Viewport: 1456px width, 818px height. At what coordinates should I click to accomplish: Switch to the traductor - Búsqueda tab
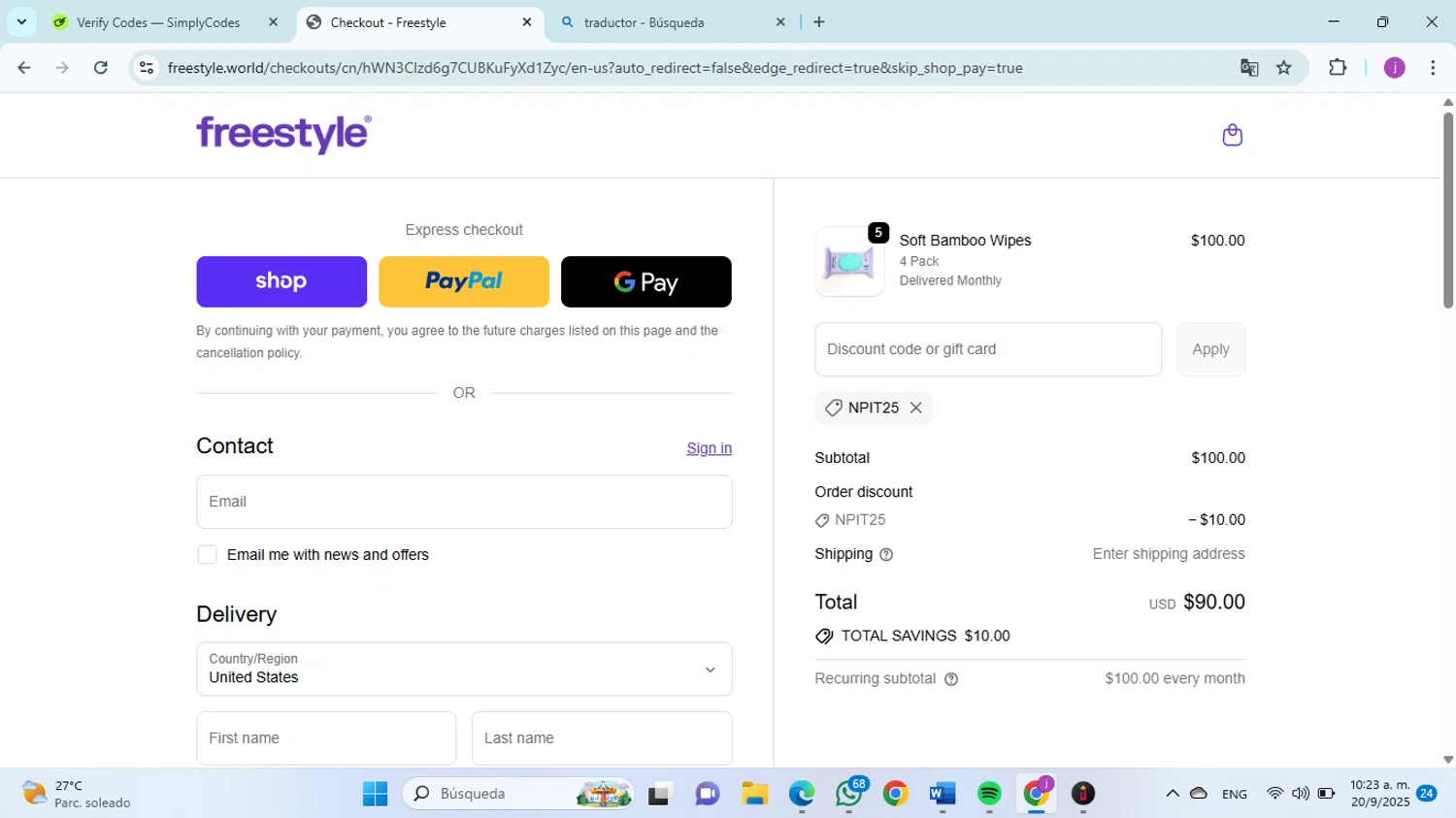[645, 22]
